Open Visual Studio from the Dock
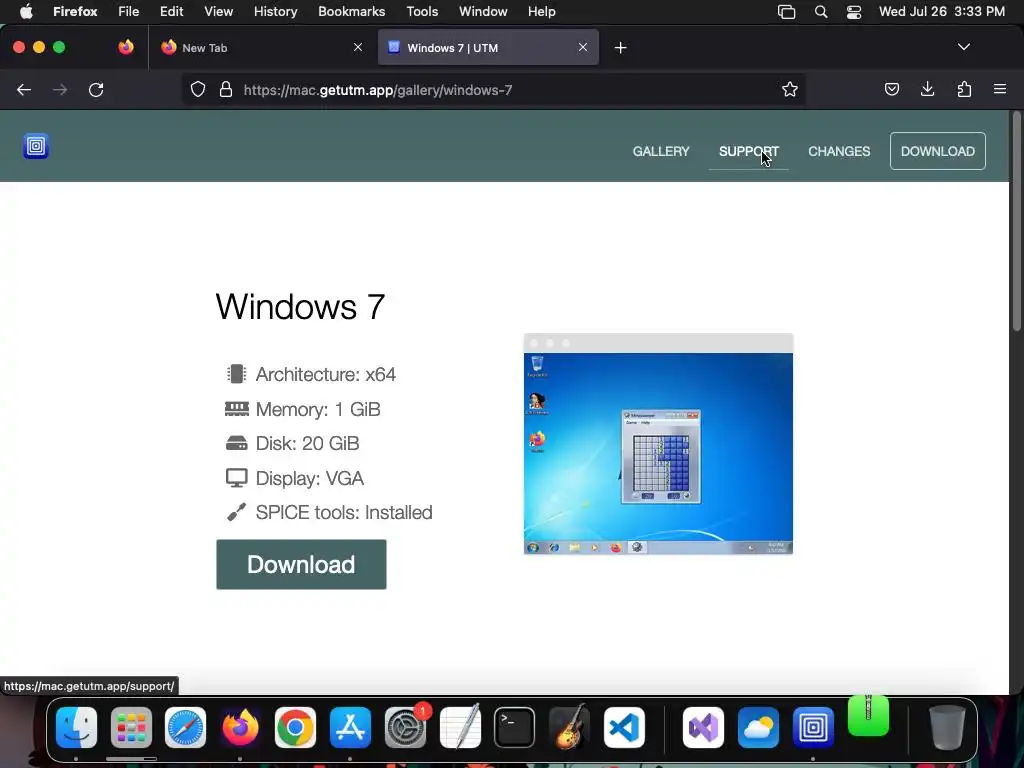Image resolution: width=1024 pixels, height=768 pixels. [703, 727]
